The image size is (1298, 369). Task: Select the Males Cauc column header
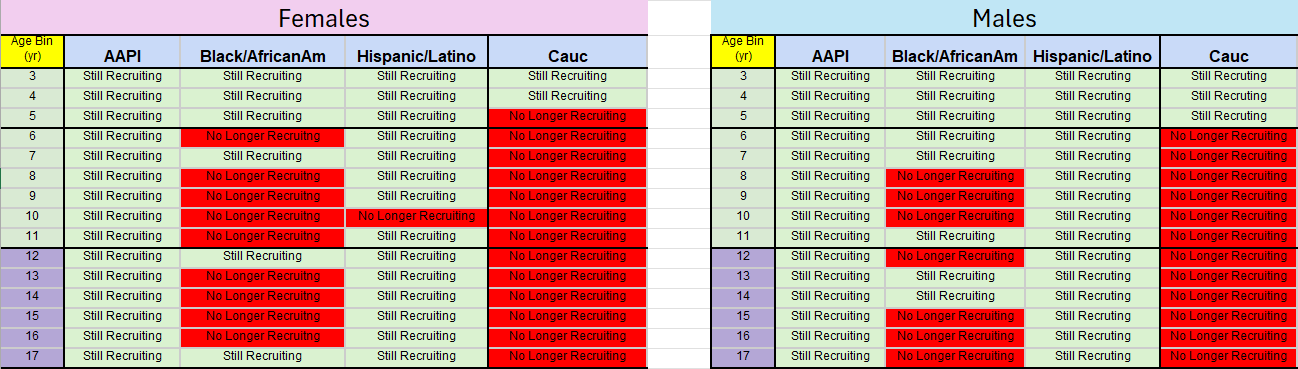coord(1228,55)
